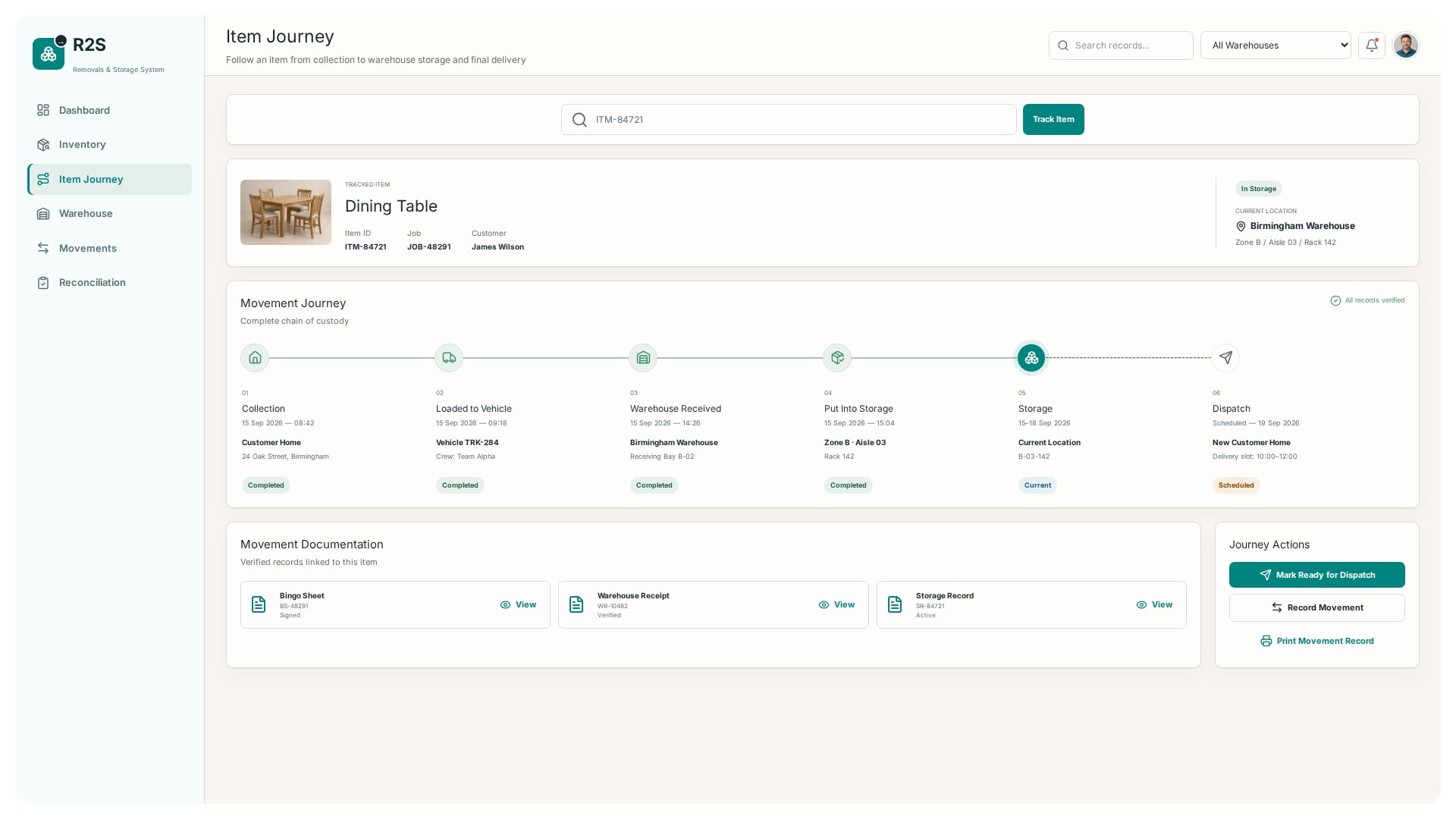Viewport: 1456px width, 819px height.
Task: Click the magnifier in the item tracking field
Action: coord(579,120)
